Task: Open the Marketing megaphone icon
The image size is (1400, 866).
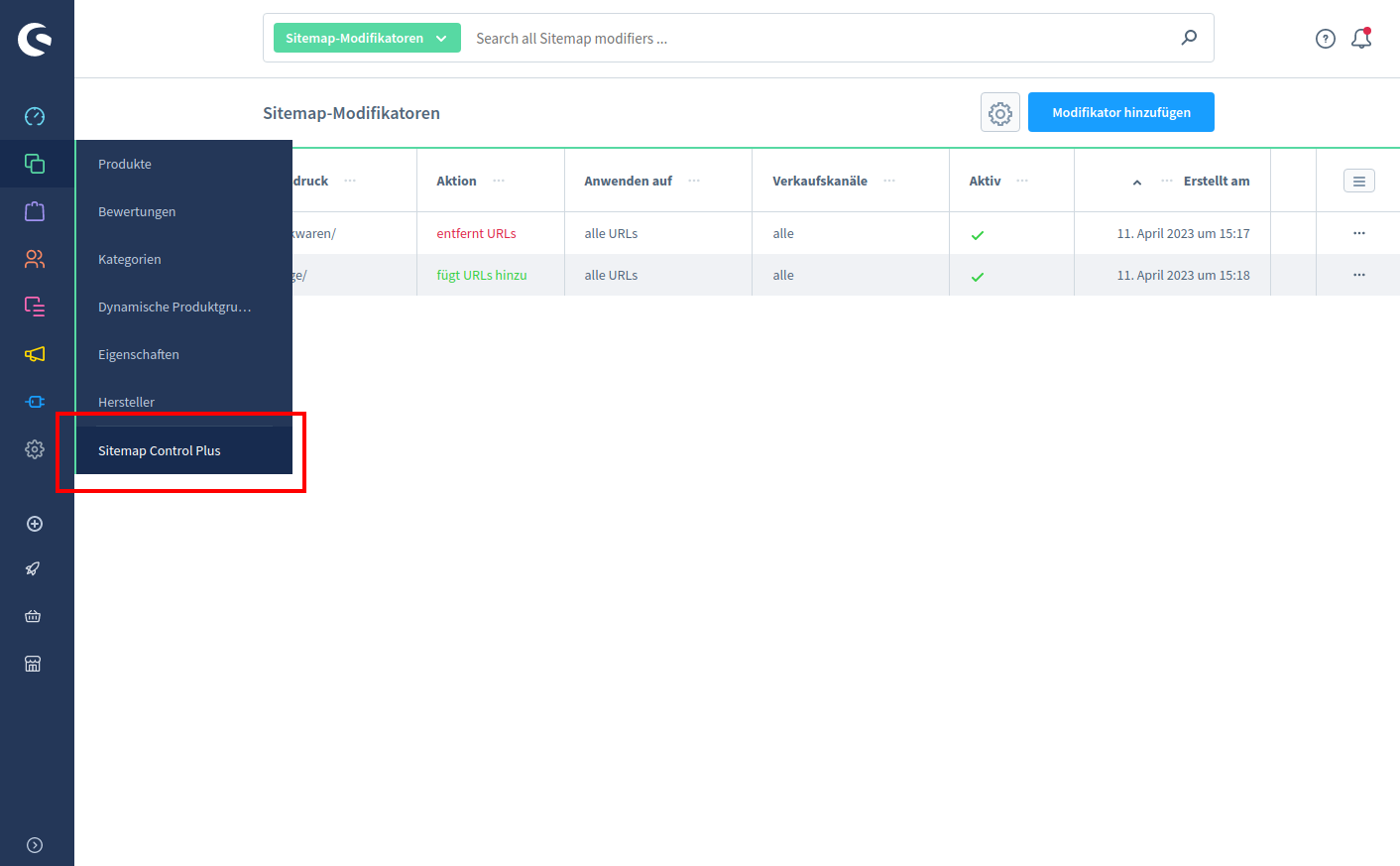Action: tap(35, 354)
